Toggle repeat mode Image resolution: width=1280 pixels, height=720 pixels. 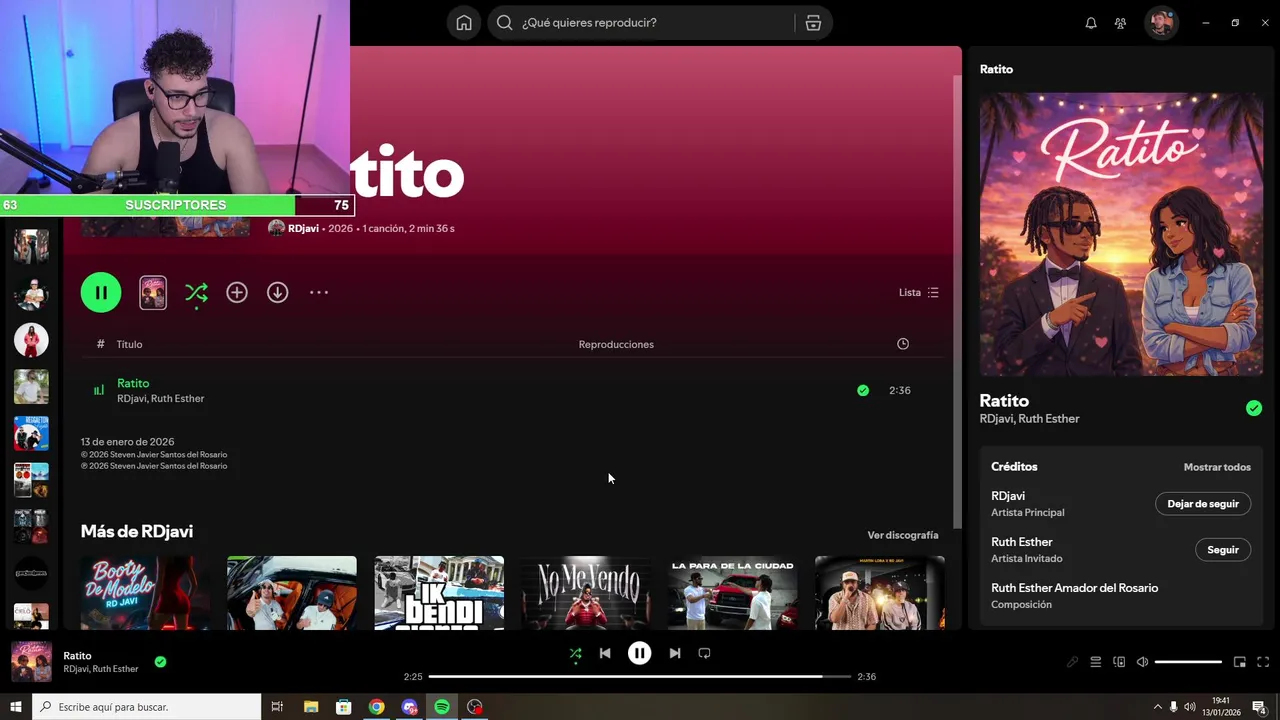[x=704, y=653]
